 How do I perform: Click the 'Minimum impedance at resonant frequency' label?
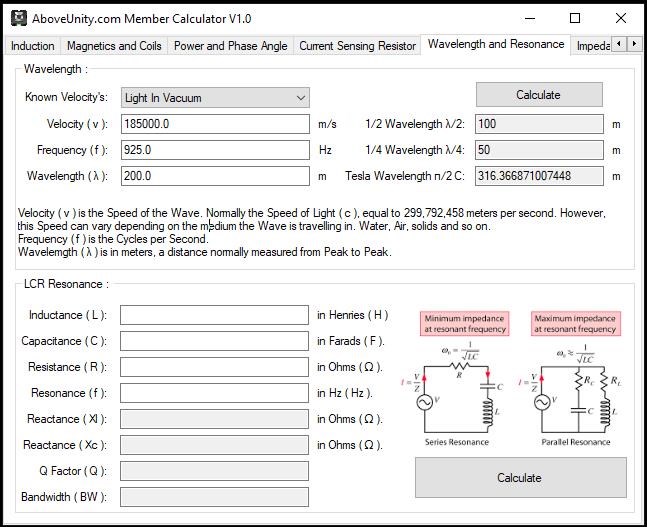coord(465,324)
